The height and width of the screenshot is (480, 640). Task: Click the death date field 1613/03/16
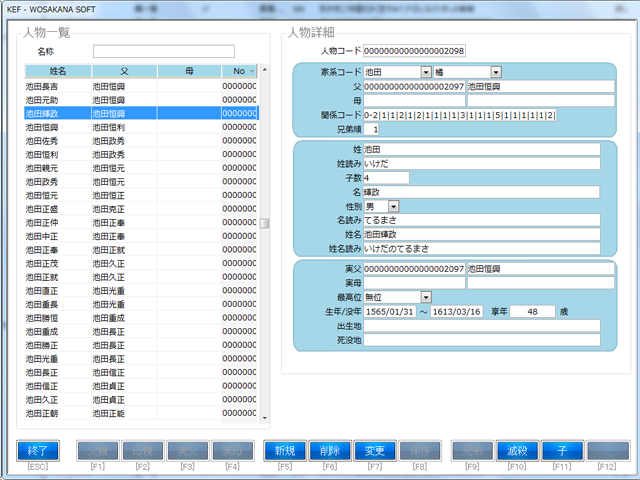coord(457,312)
